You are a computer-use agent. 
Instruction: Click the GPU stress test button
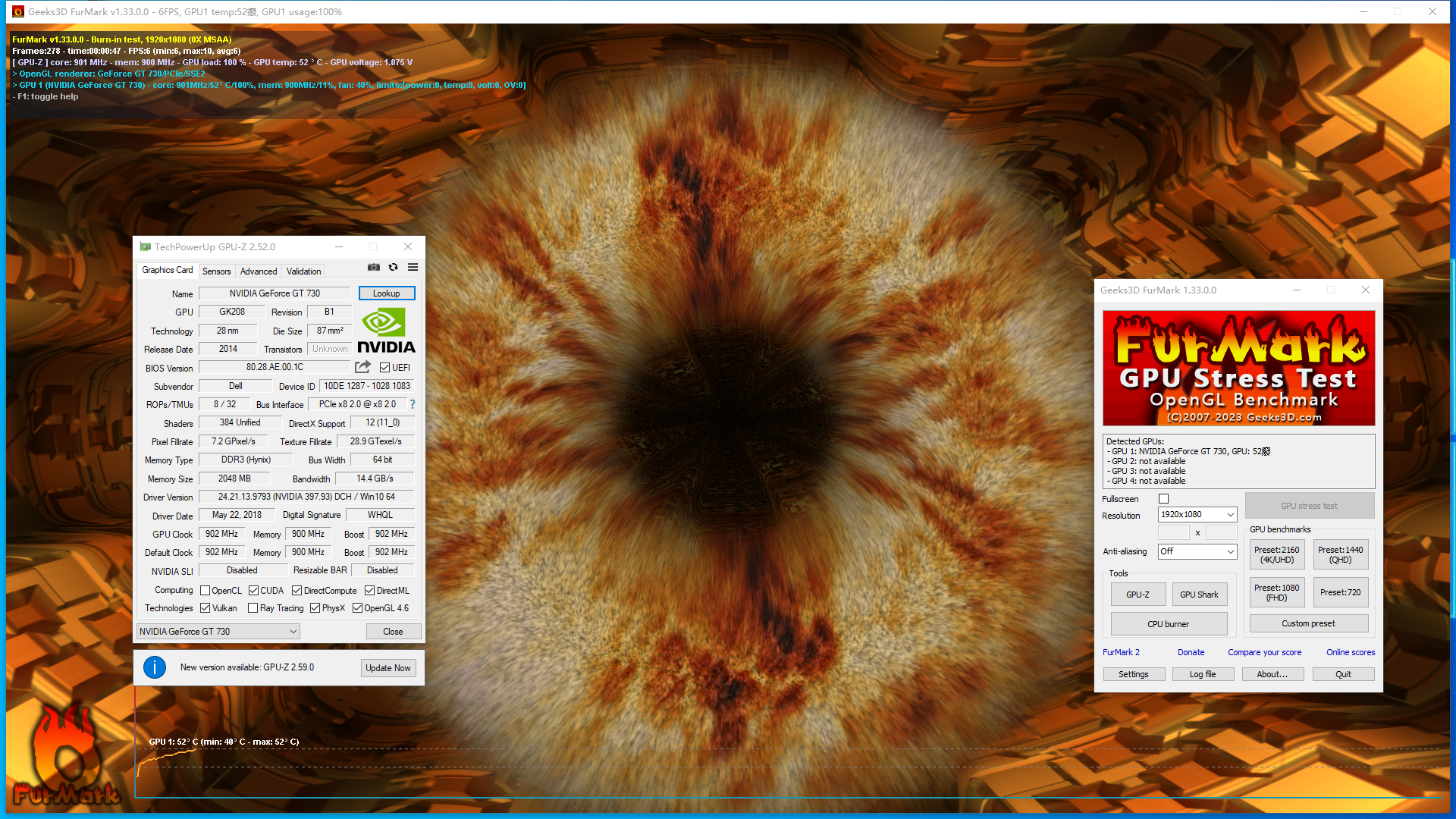(x=1309, y=506)
